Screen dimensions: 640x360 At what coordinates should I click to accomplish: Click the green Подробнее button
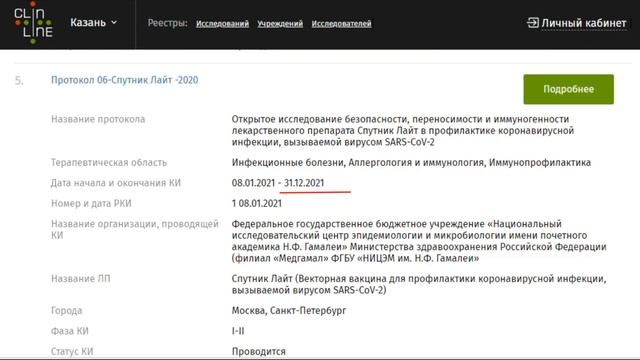569,89
